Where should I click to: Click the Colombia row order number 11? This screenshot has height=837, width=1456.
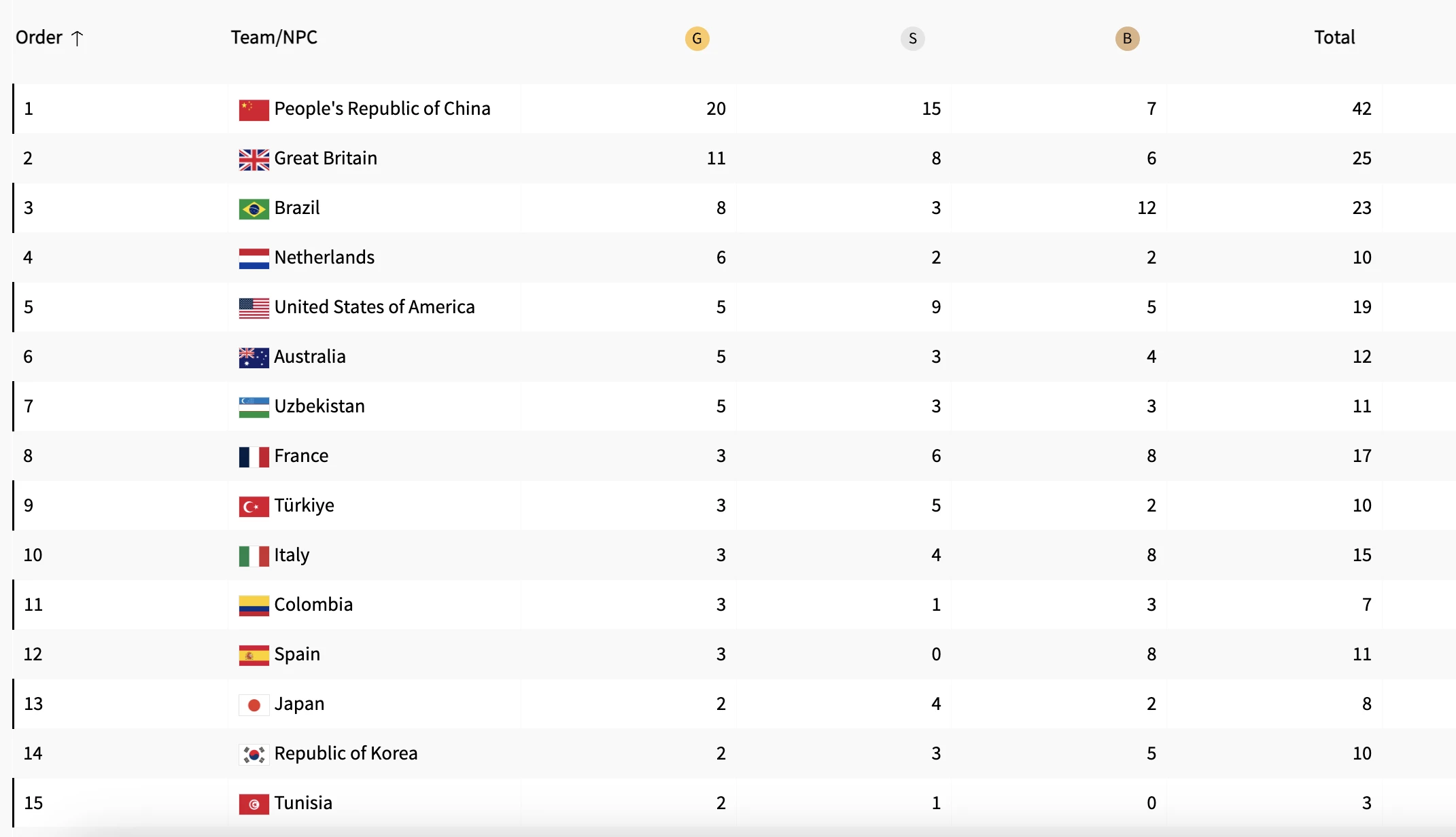pos(33,605)
